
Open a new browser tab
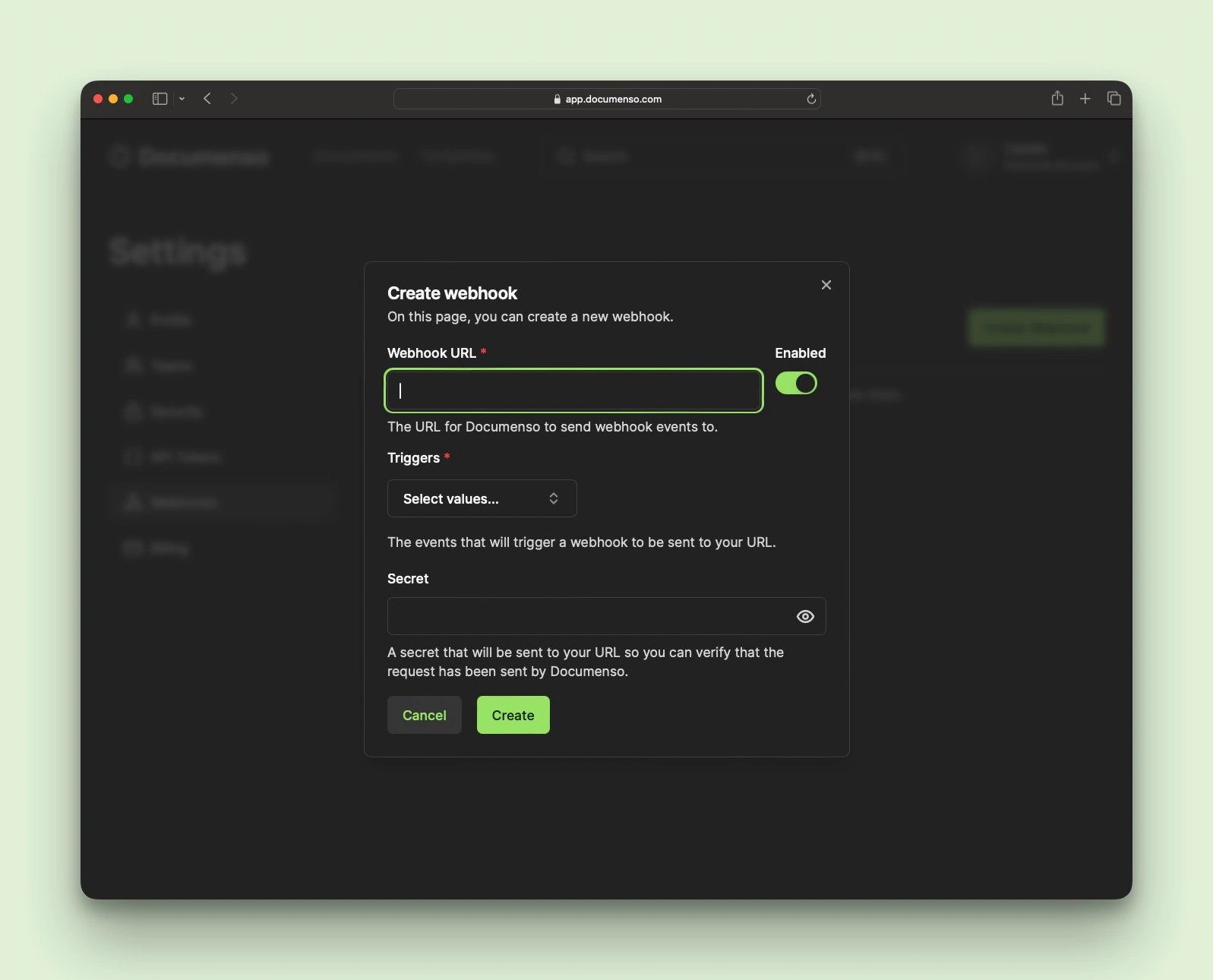coord(1085,99)
